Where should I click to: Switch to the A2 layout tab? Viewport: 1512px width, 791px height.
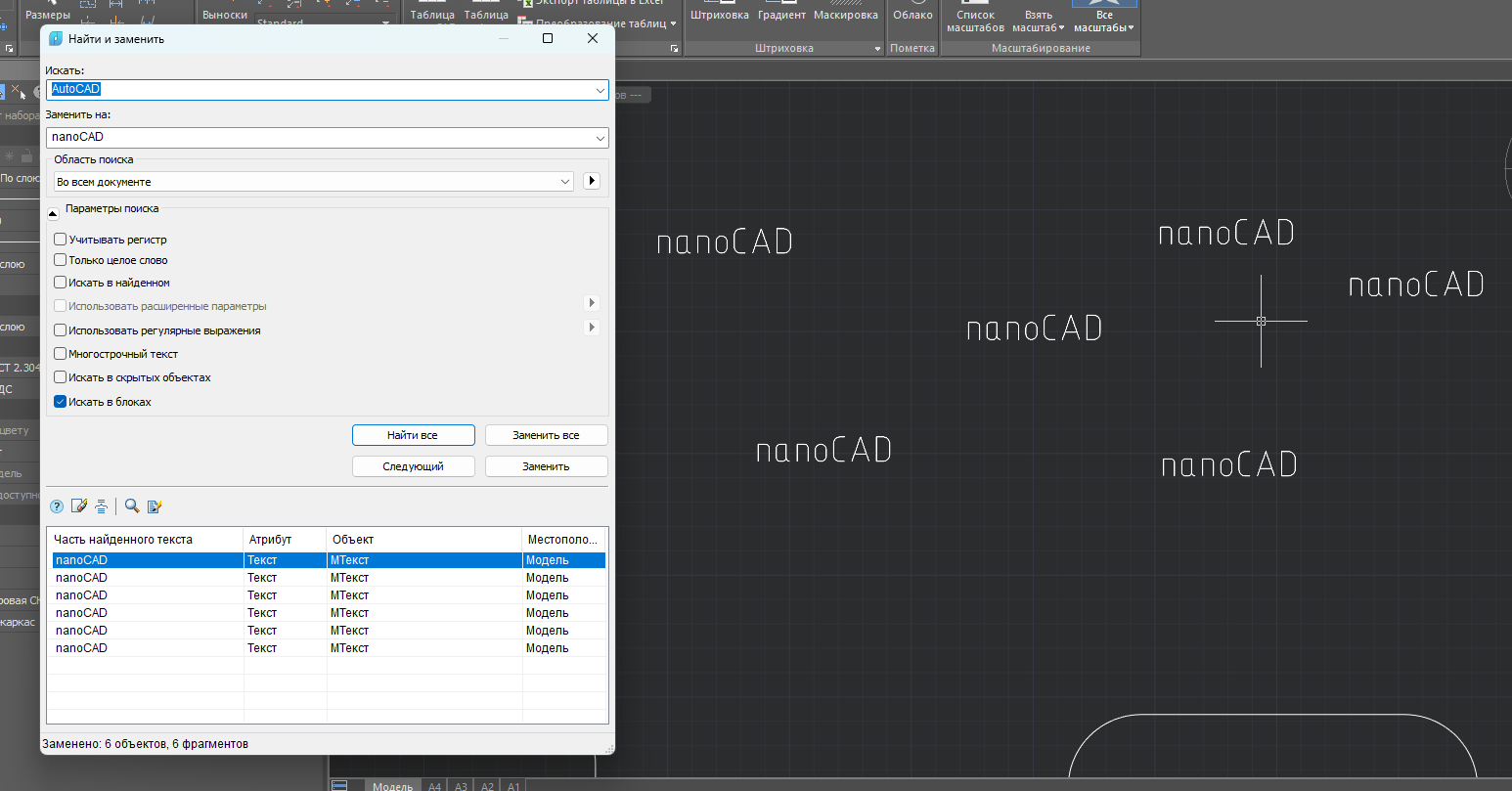pos(488,785)
